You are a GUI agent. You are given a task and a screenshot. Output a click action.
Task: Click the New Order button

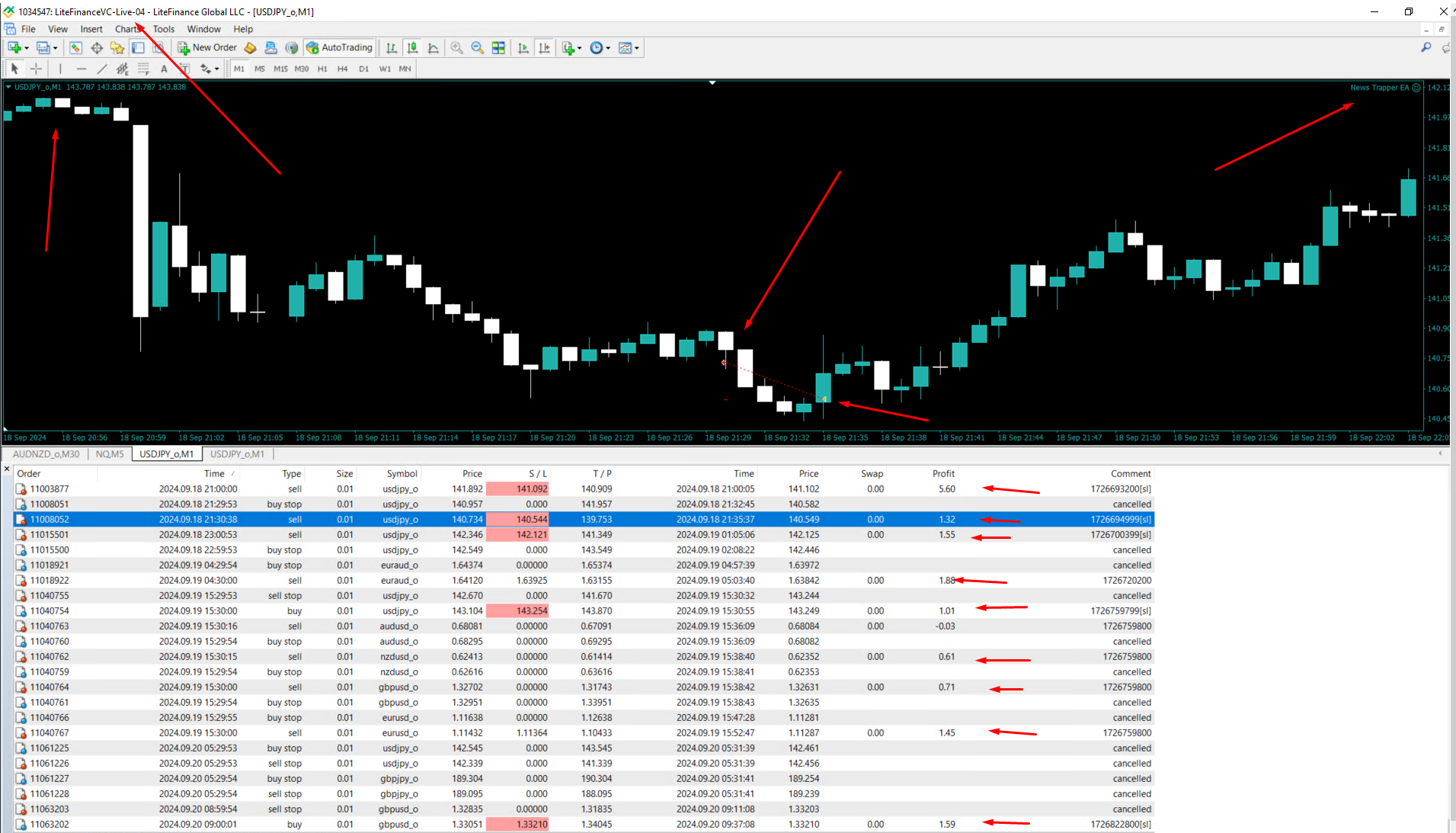pos(208,48)
